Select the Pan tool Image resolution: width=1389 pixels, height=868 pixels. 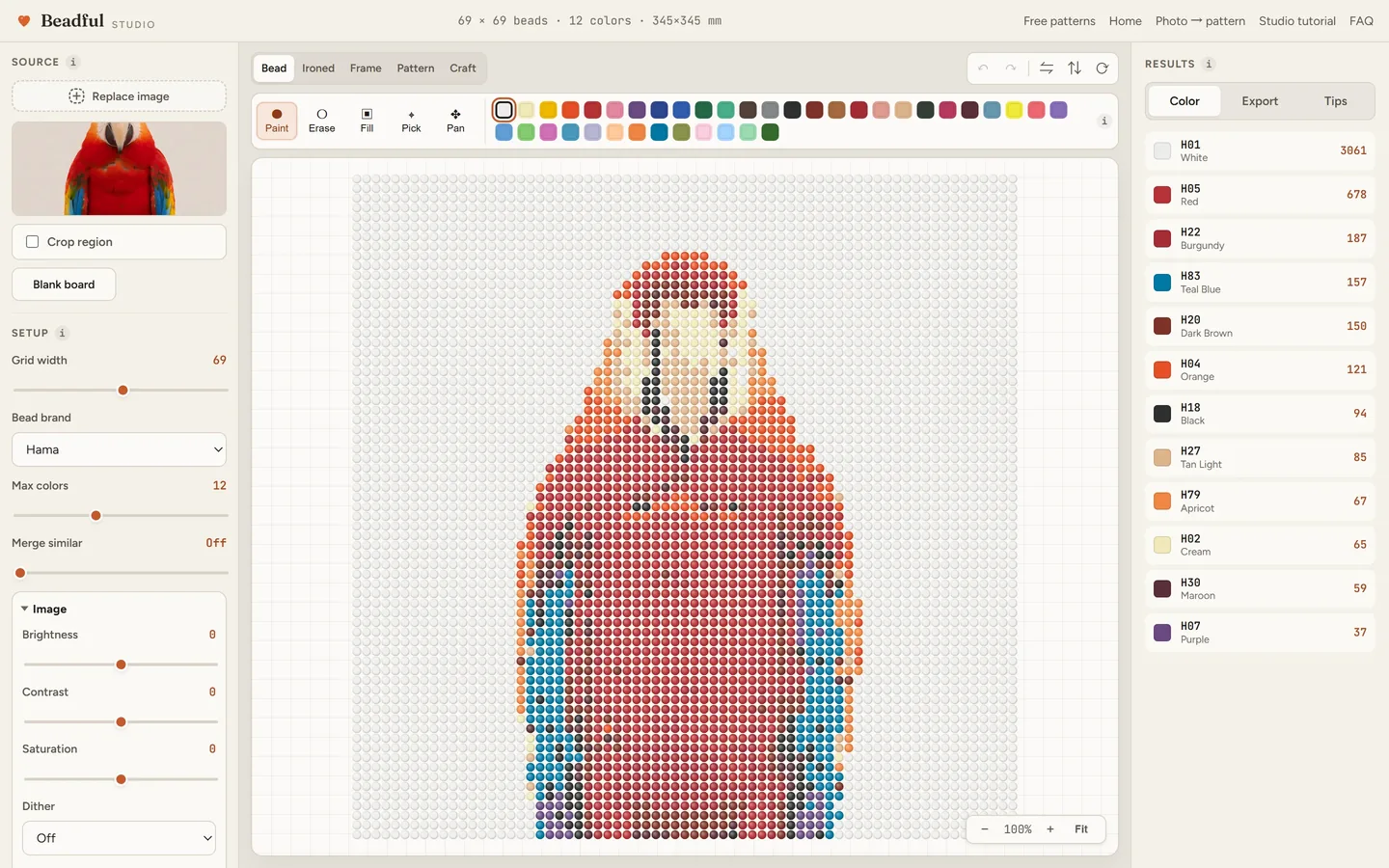pos(455,121)
